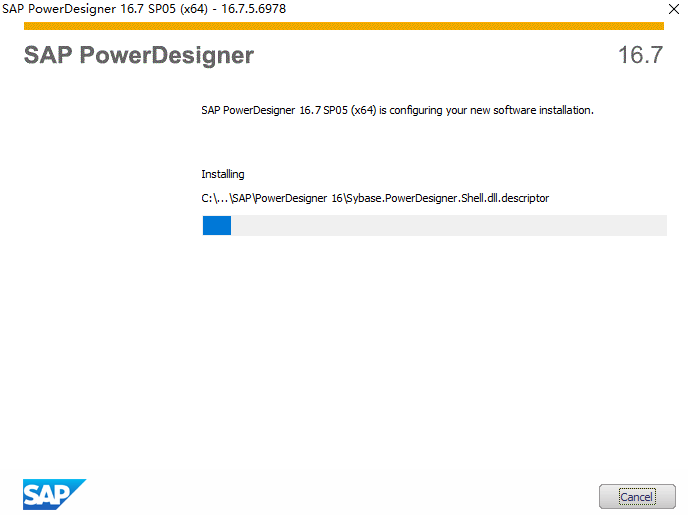Click the window title bar text
Image resolution: width=688 pixels, height=515 pixels.
point(144,9)
